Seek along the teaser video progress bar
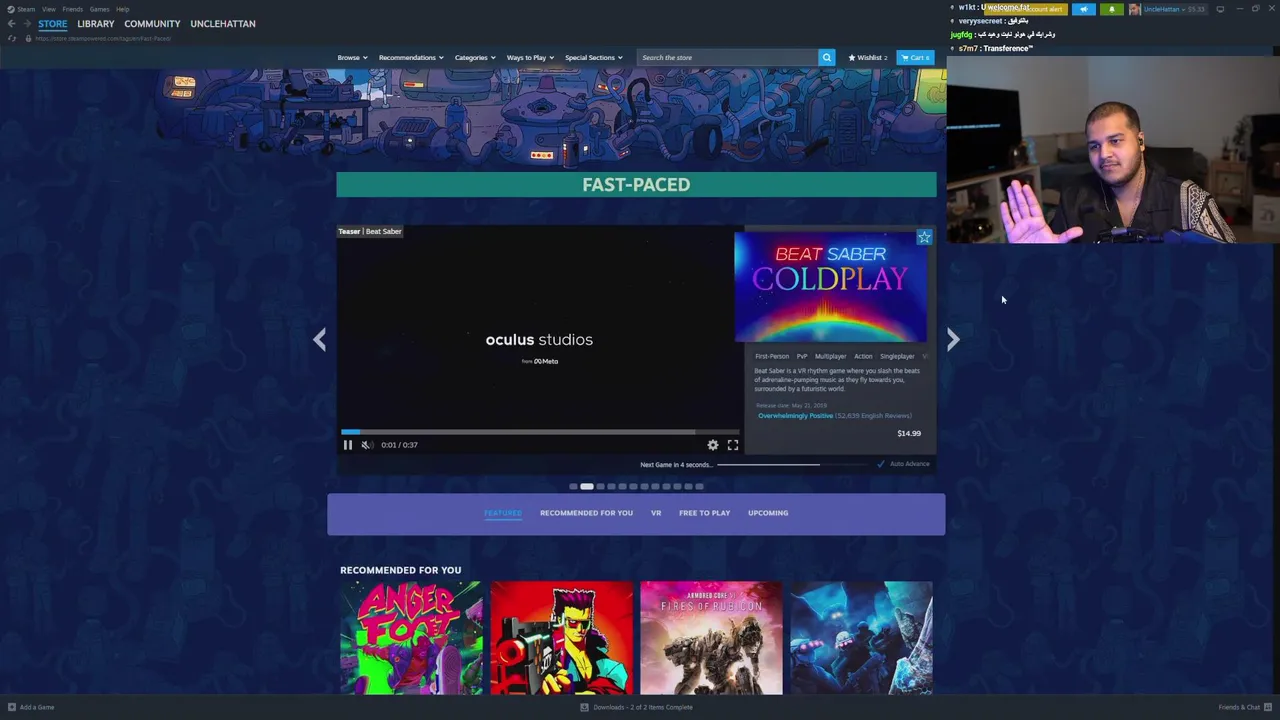This screenshot has width=1280, height=720. tap(539, 432)
